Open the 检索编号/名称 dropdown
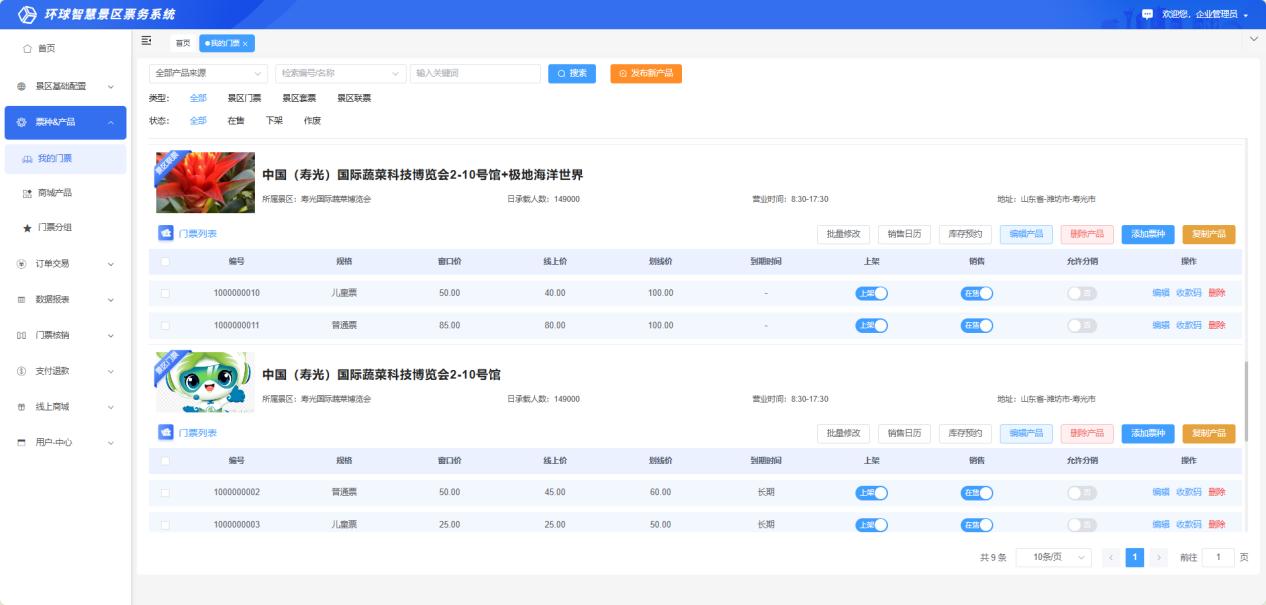1266x605 pixels. (x=341, y=73)
